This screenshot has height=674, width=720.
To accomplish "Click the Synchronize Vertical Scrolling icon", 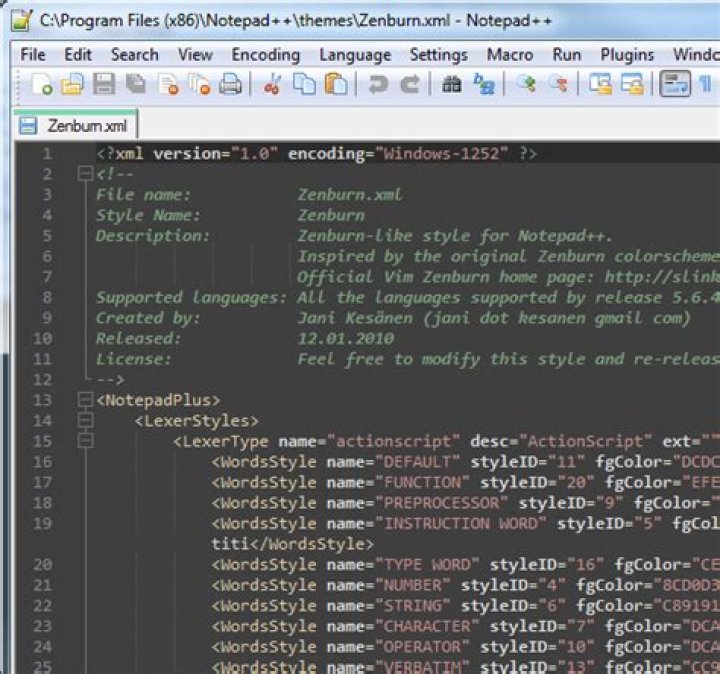I will [x=600, y=84].
